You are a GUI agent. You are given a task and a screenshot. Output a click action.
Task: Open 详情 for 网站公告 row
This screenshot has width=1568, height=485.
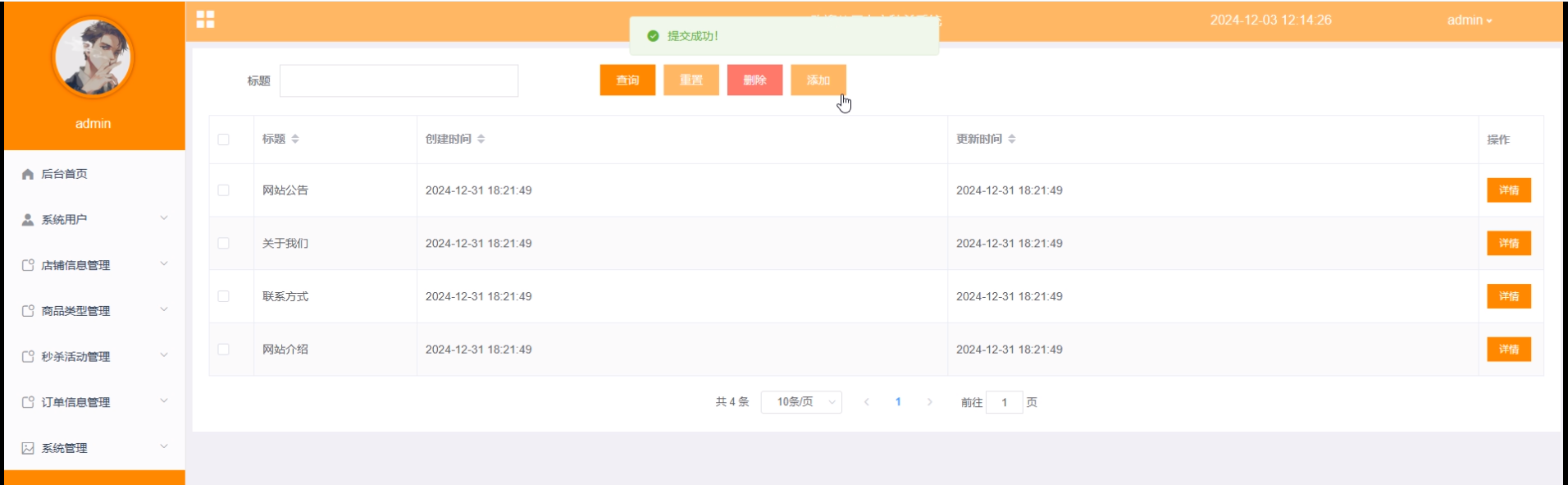(x=1509, y=190)
